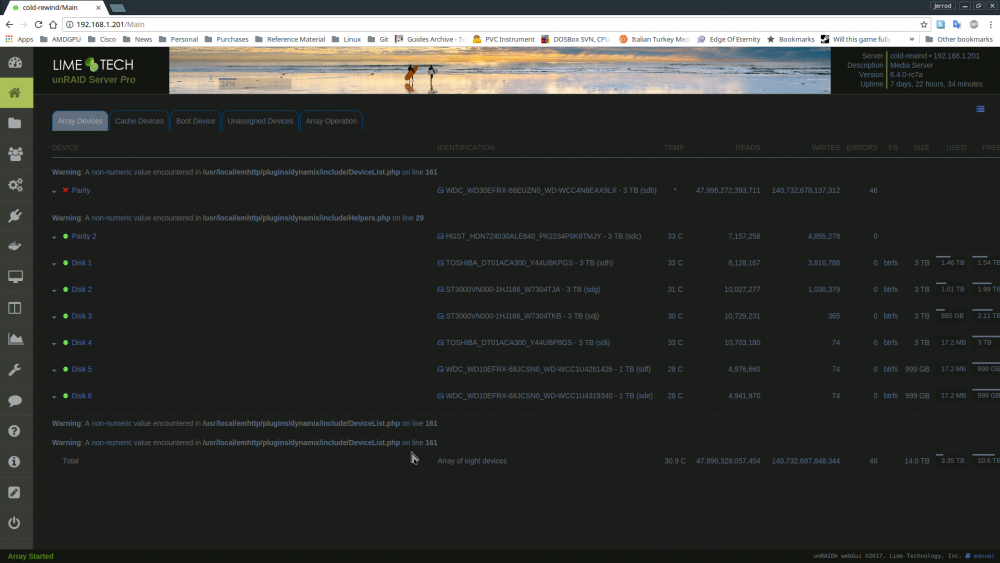Select the Array Devices tab

[x=80, y=121]
